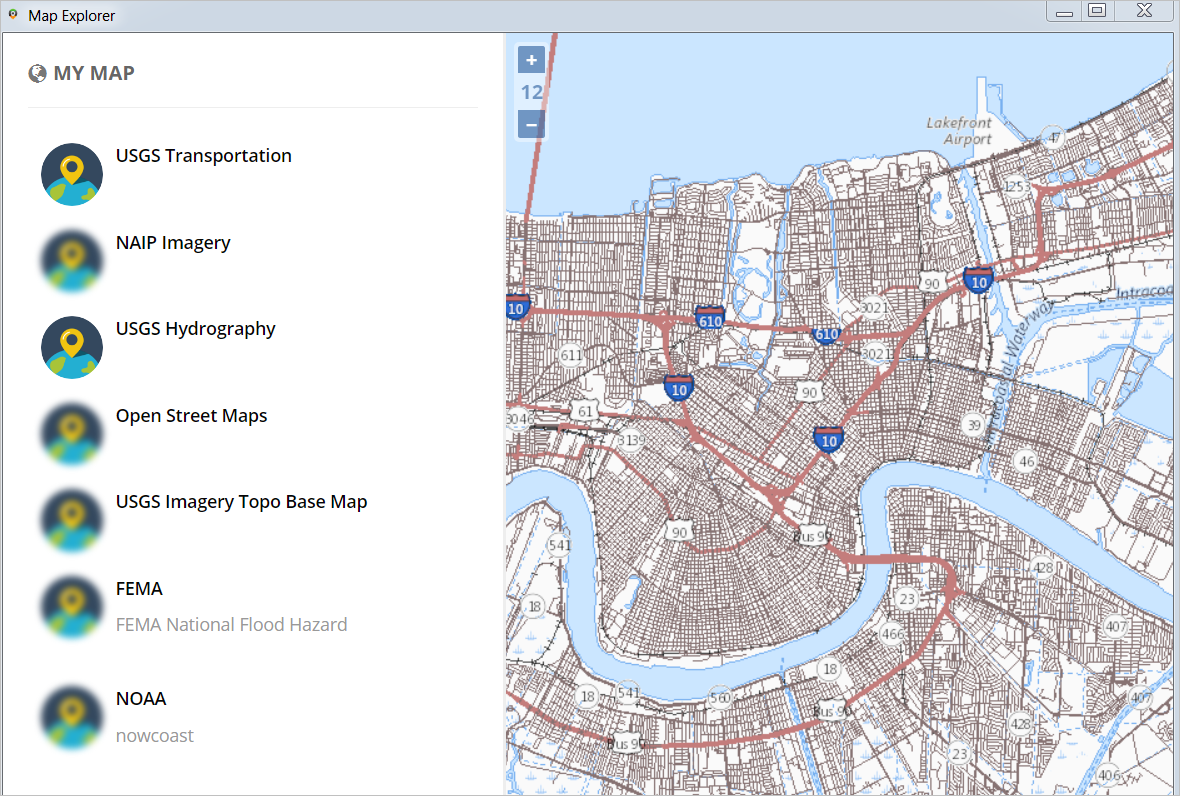This screenshot has height=796, width=1180.
Task: Select the MY MAP heading
Action: point(94,73)
